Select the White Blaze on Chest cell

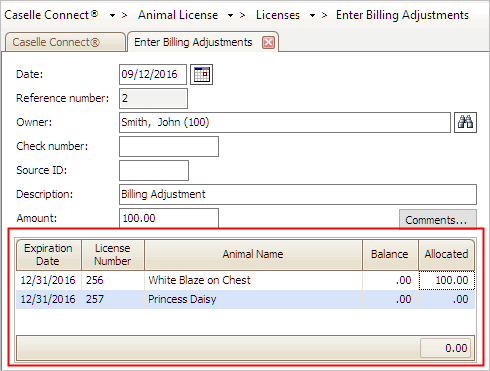tap(253, 280)
